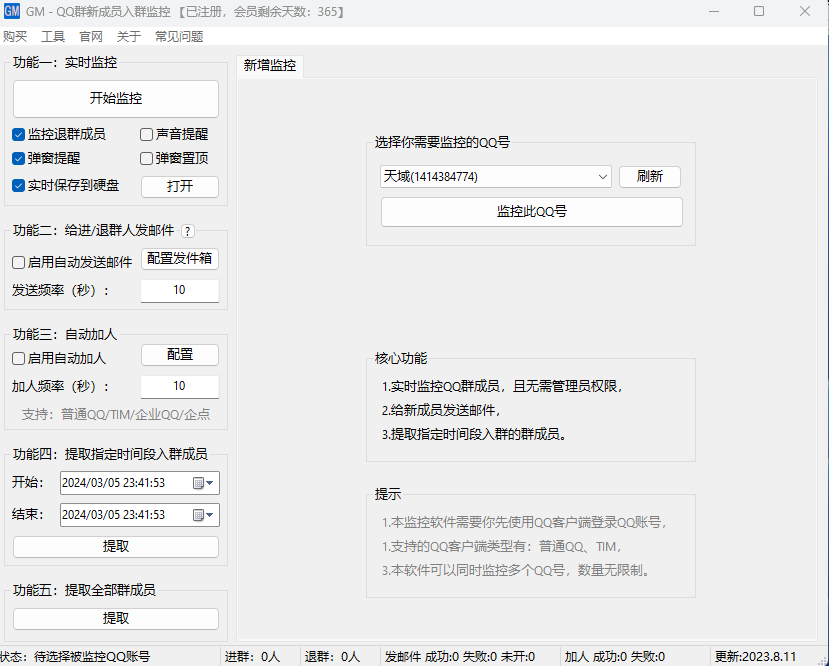This screenshot has width=829, height=666.
Task: Check the 启用自动加人 option
Action: [19, 358]
